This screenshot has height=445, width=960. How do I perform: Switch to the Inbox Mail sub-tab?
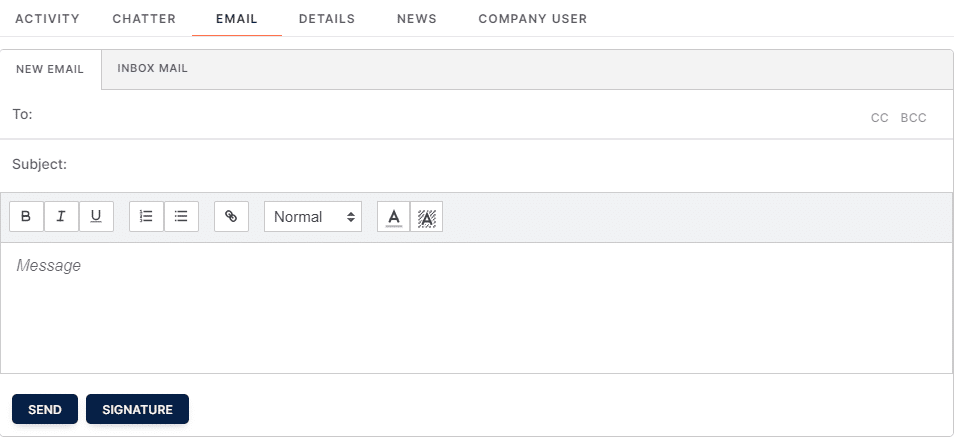[x=152, y=69]
